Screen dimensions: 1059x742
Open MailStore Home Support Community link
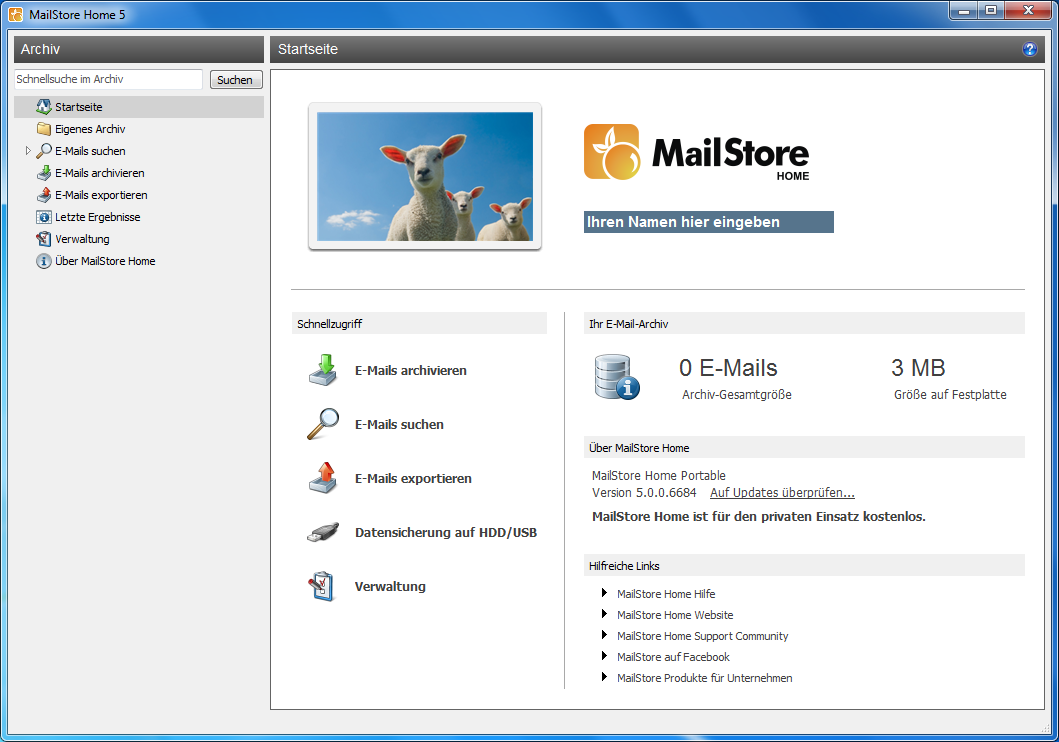pyautogui.click(x=702, y=635)
